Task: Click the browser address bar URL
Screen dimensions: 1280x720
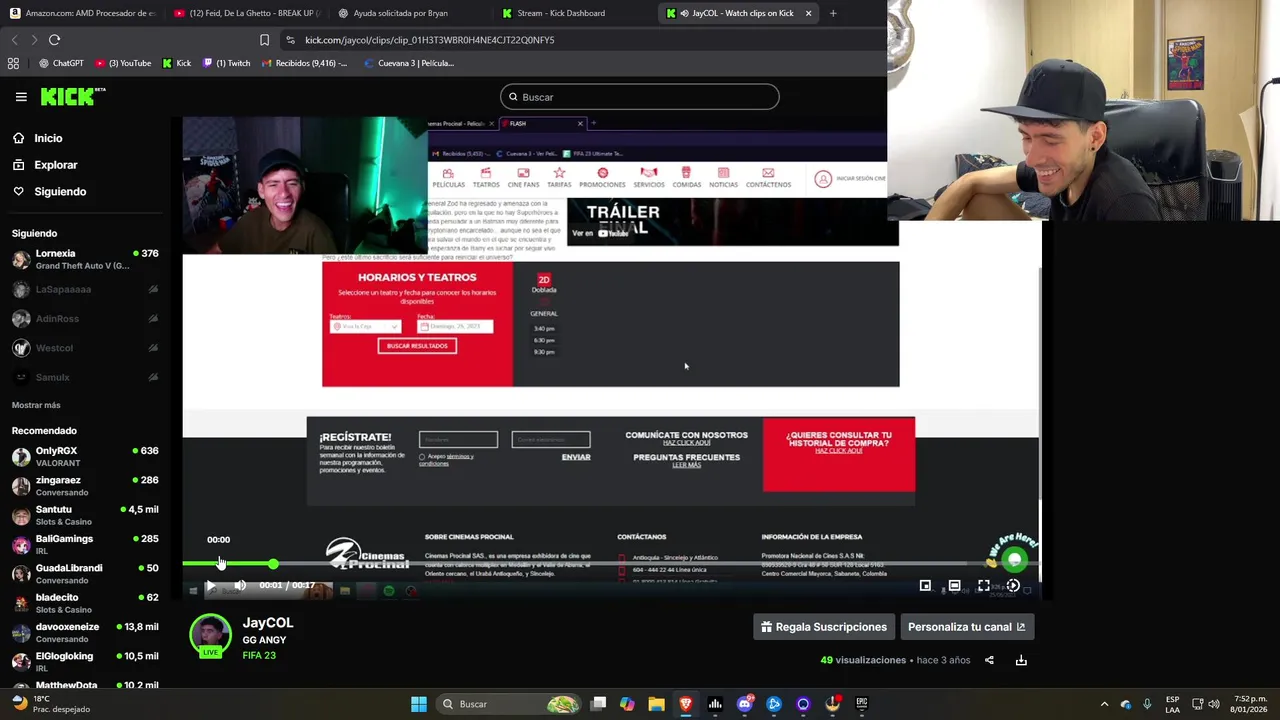Action: pyautogui.click(x=429, y=40)
